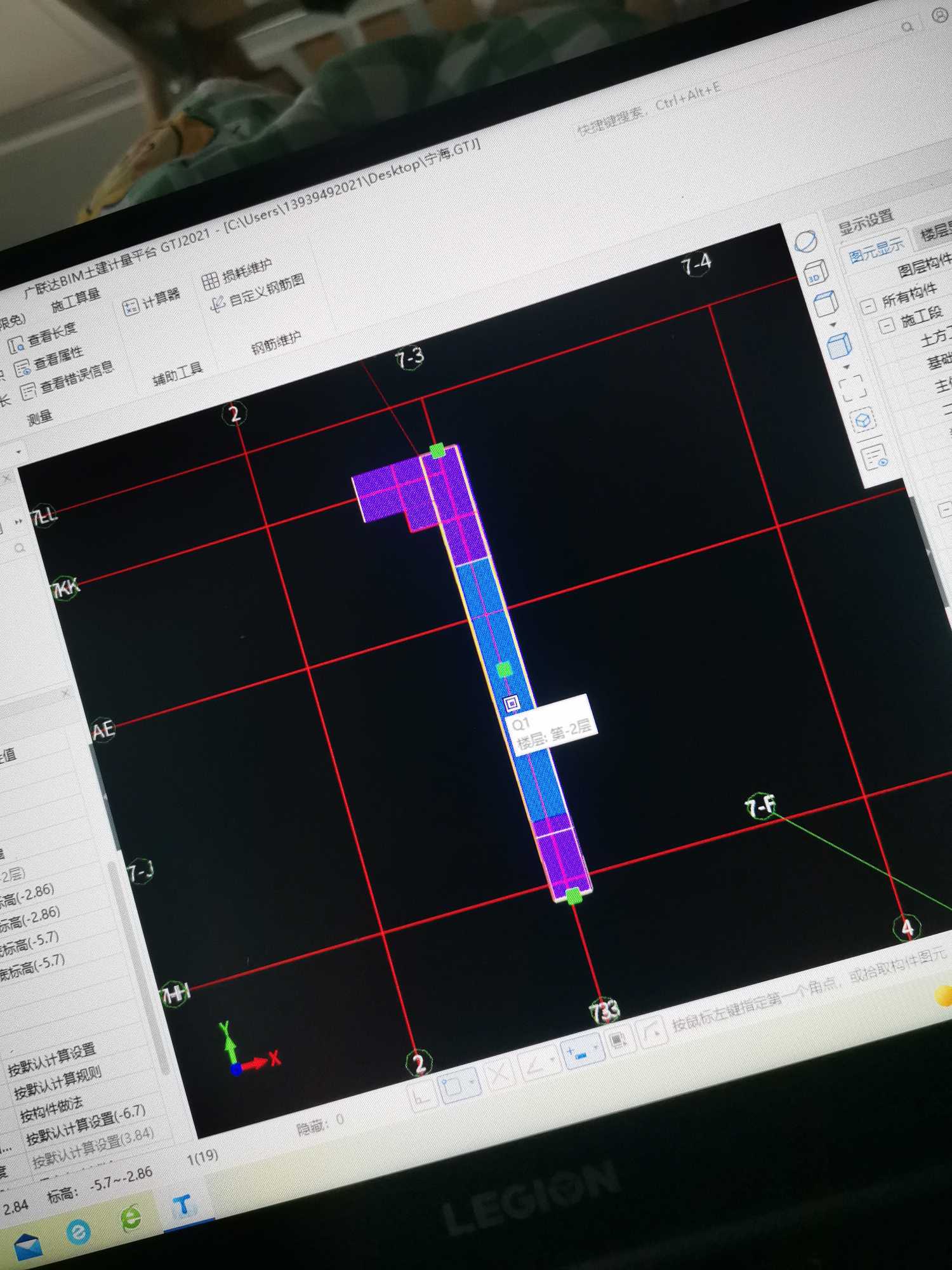952x1270 pixels.
Task: Click 查看长度 measure length tool
Action: click(42, 337)
